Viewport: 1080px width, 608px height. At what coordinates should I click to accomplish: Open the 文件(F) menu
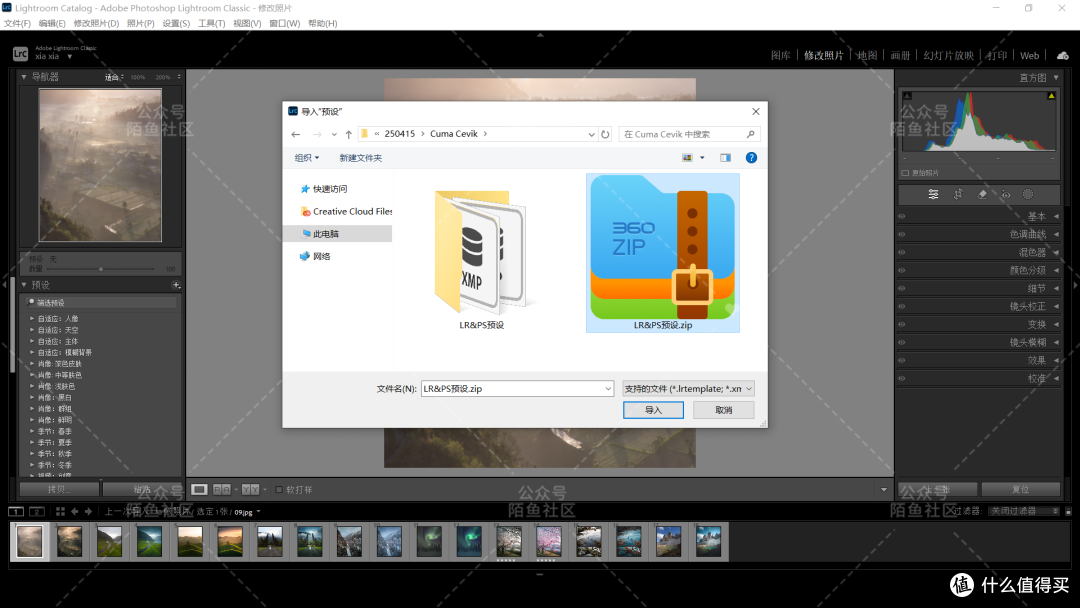point(17,23)
